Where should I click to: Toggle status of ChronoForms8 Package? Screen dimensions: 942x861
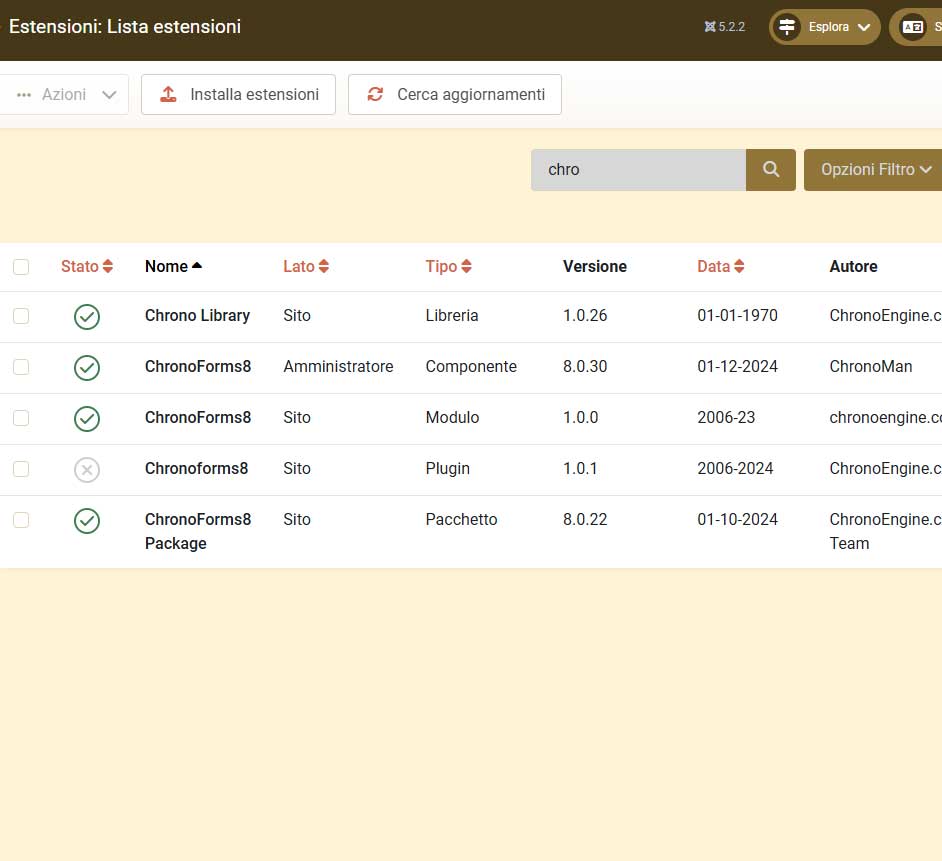(87, 521)
